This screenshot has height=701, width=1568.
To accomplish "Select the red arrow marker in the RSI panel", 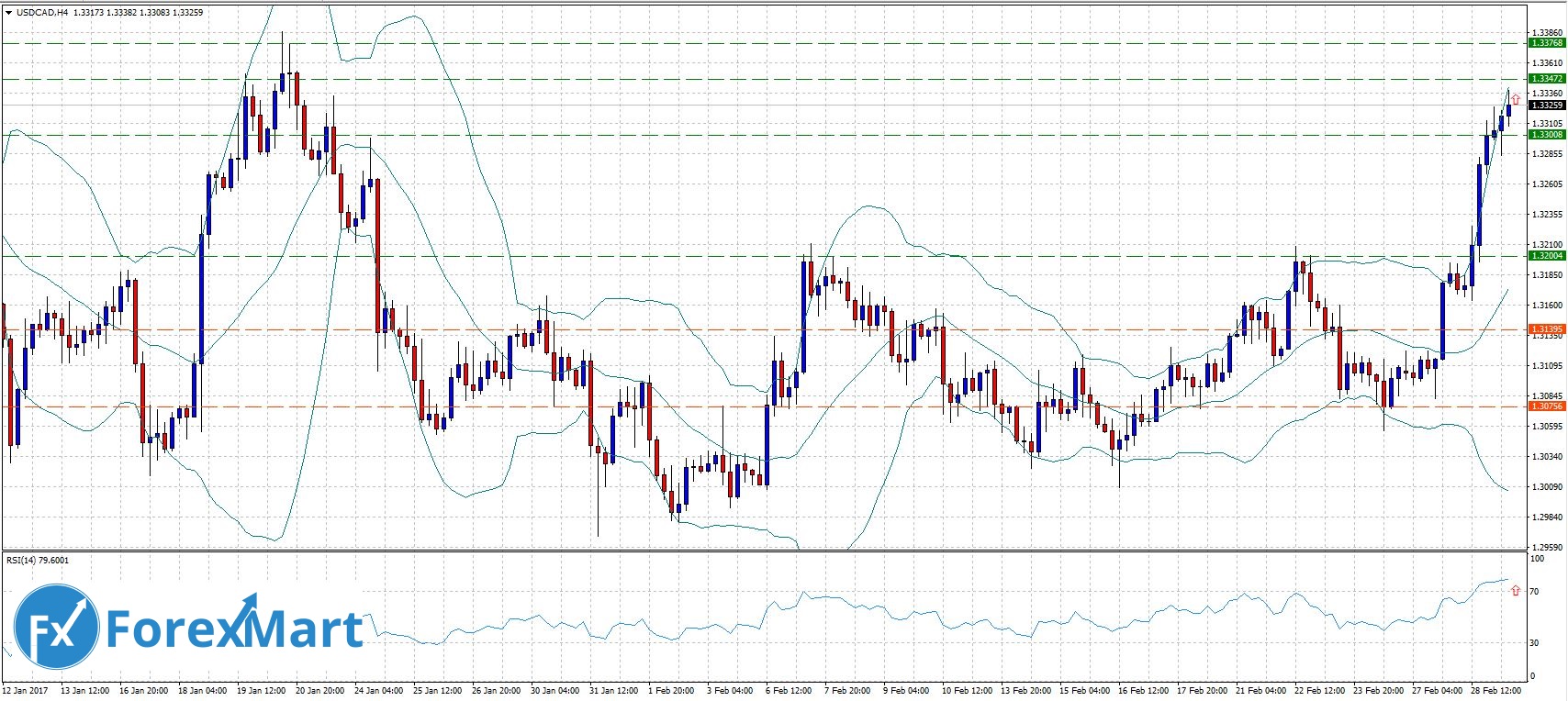I will tap(1516, 591).
